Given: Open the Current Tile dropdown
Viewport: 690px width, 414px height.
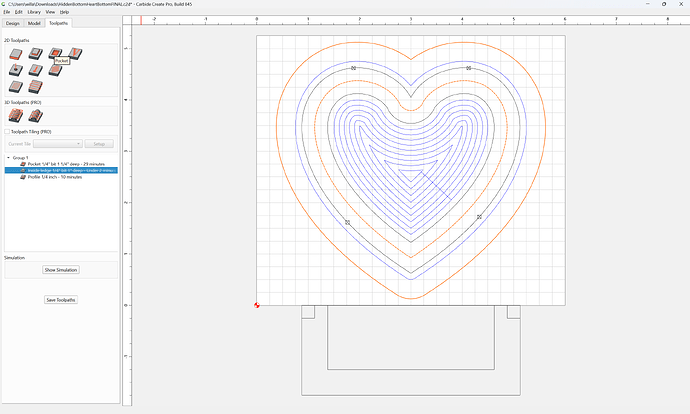Looking at the screenshot, I should click(58, 144).
